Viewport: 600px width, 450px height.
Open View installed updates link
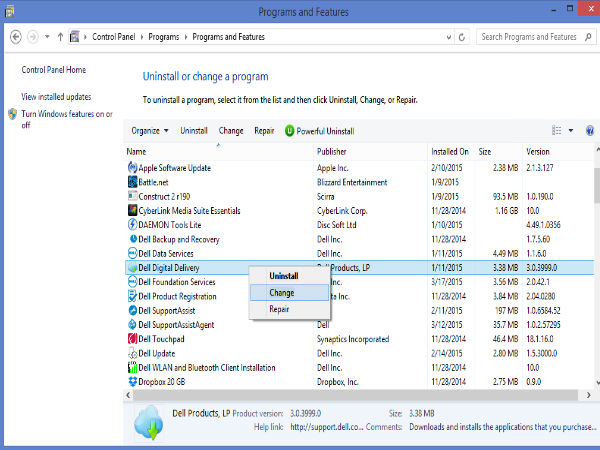[x=56, y=97]
